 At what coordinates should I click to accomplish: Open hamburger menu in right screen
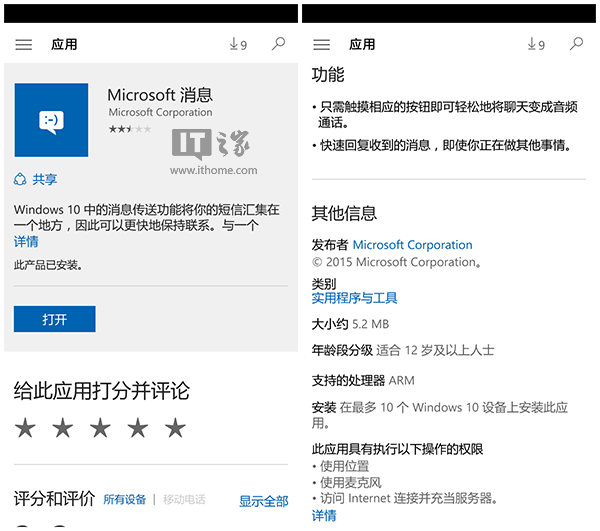321,45
